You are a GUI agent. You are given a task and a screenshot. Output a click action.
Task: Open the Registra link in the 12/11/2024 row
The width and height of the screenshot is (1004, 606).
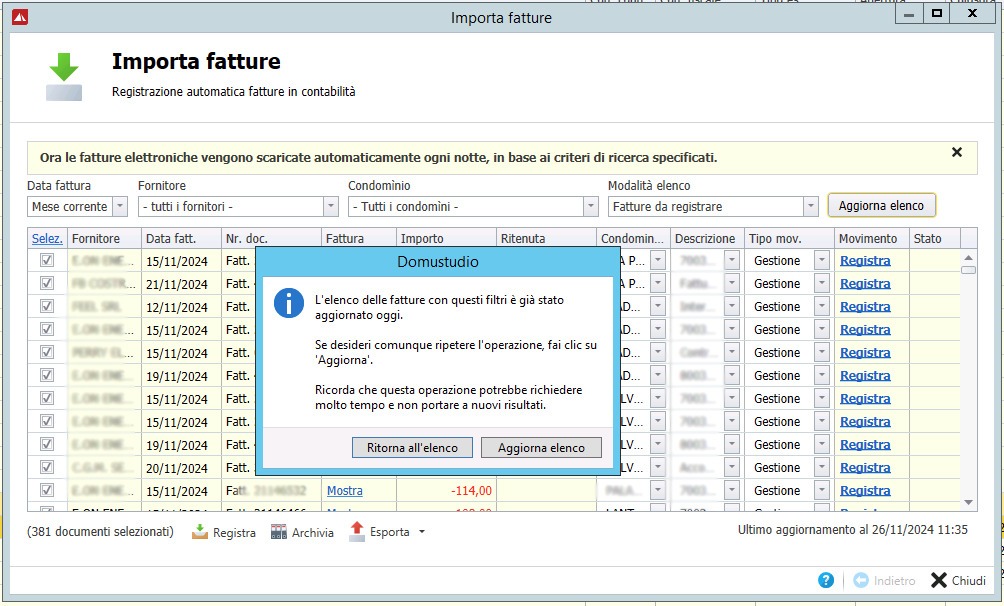point(865,306)
